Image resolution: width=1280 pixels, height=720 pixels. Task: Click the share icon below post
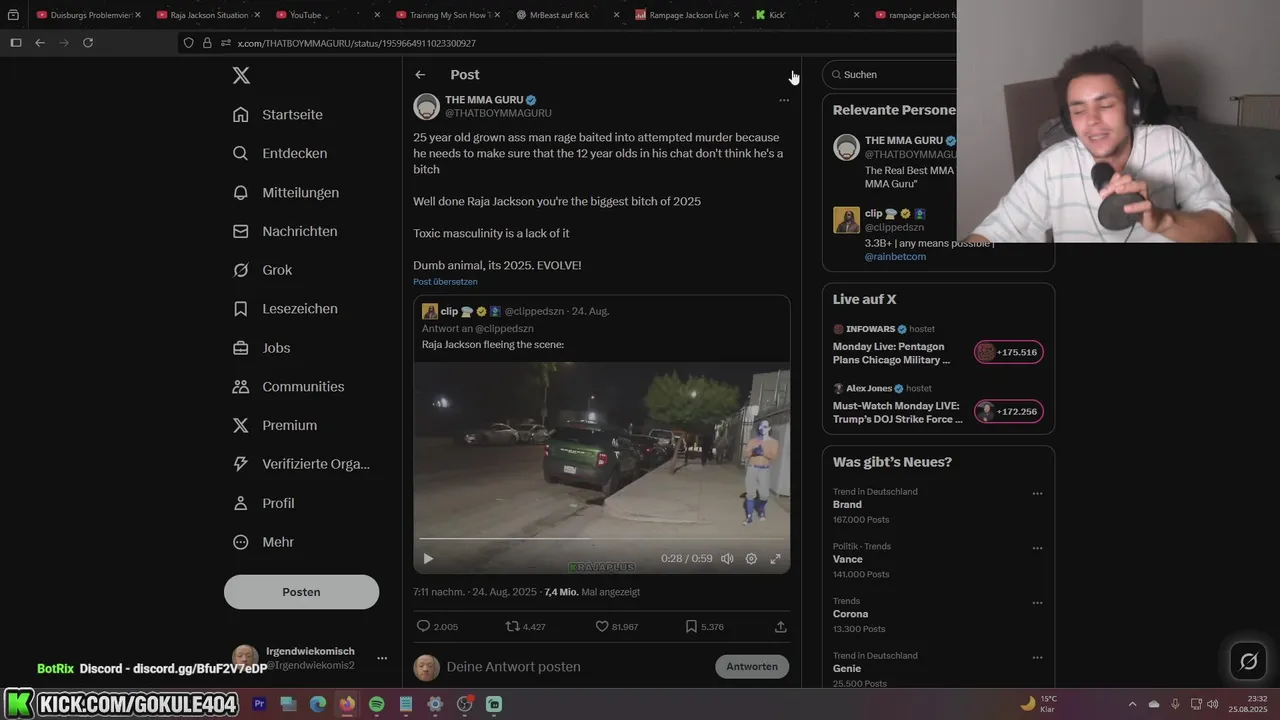[x=781, y=627]
